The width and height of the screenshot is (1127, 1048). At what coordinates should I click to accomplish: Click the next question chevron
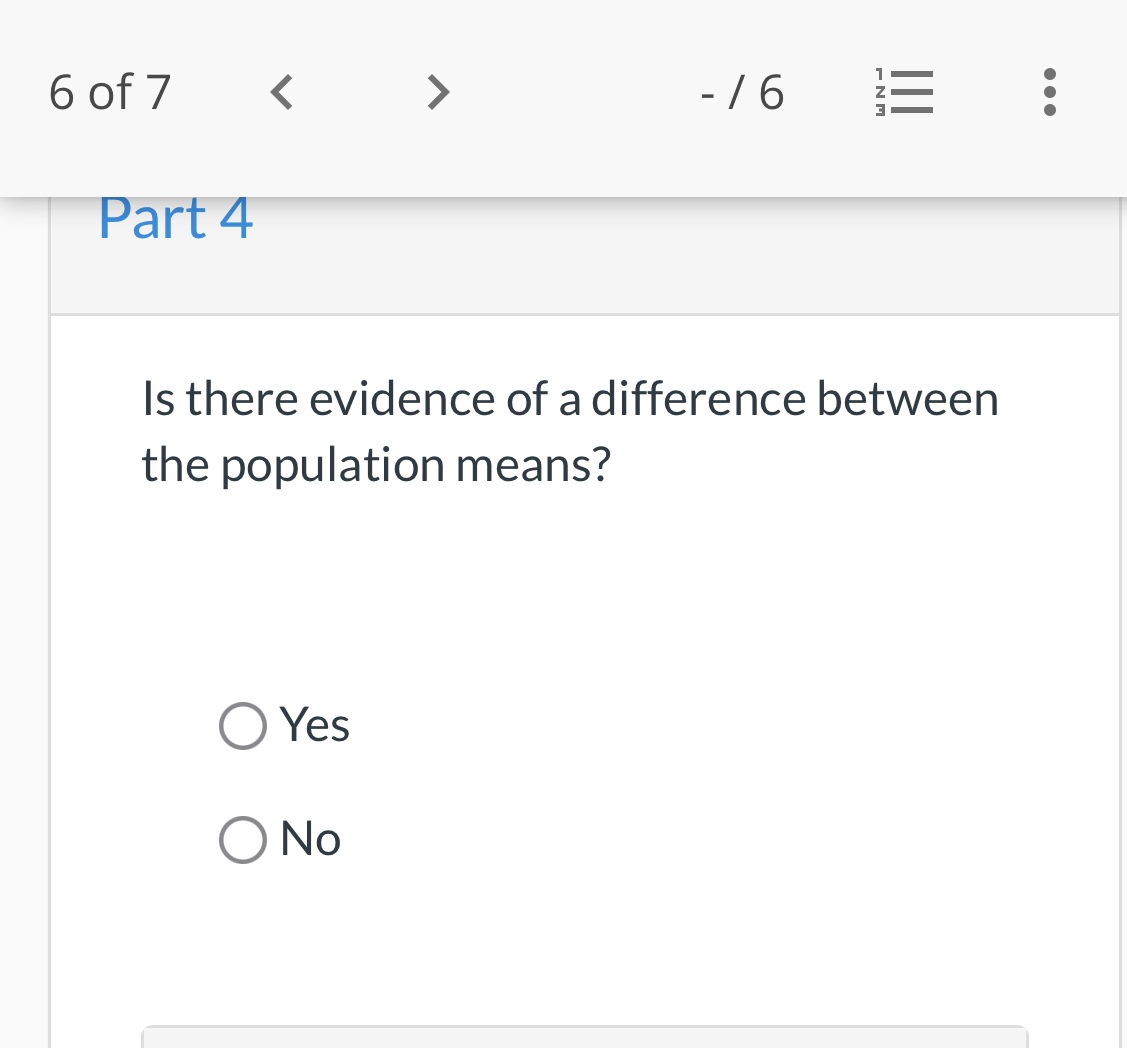click(x=437, y=92)
